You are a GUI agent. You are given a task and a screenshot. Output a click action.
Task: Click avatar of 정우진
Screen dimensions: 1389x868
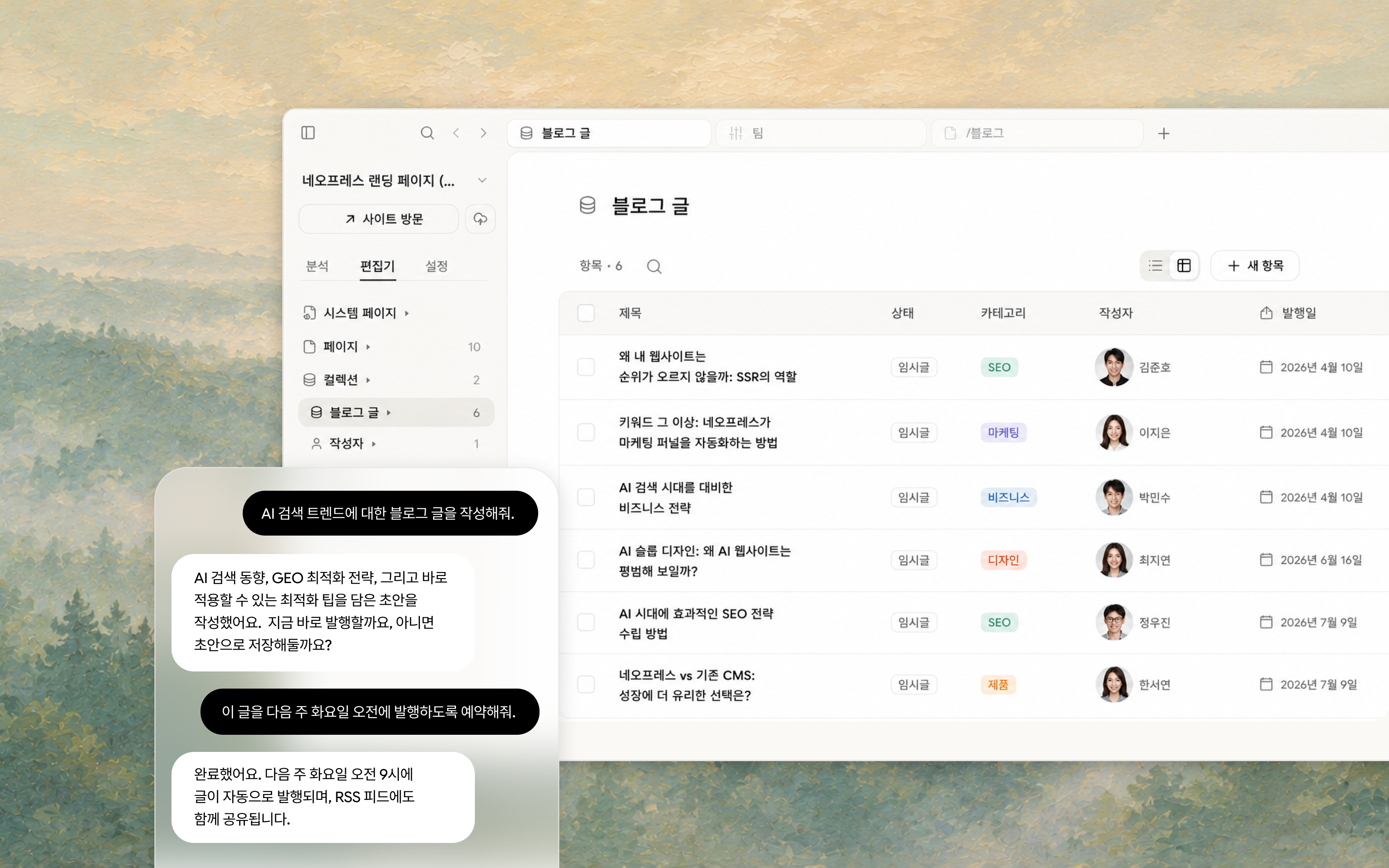(1113, 622)
